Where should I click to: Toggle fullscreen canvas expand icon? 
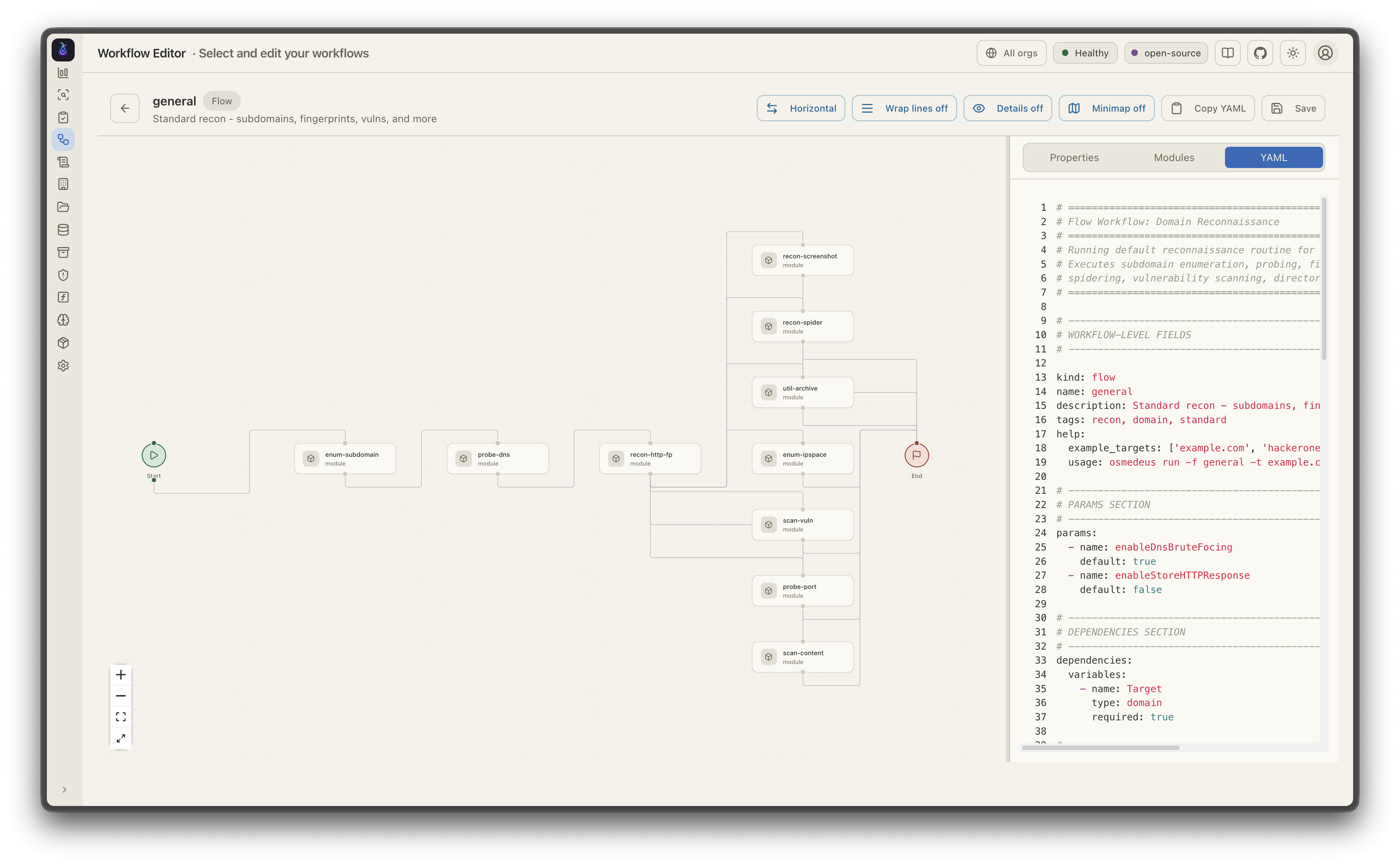coord(121,738)
